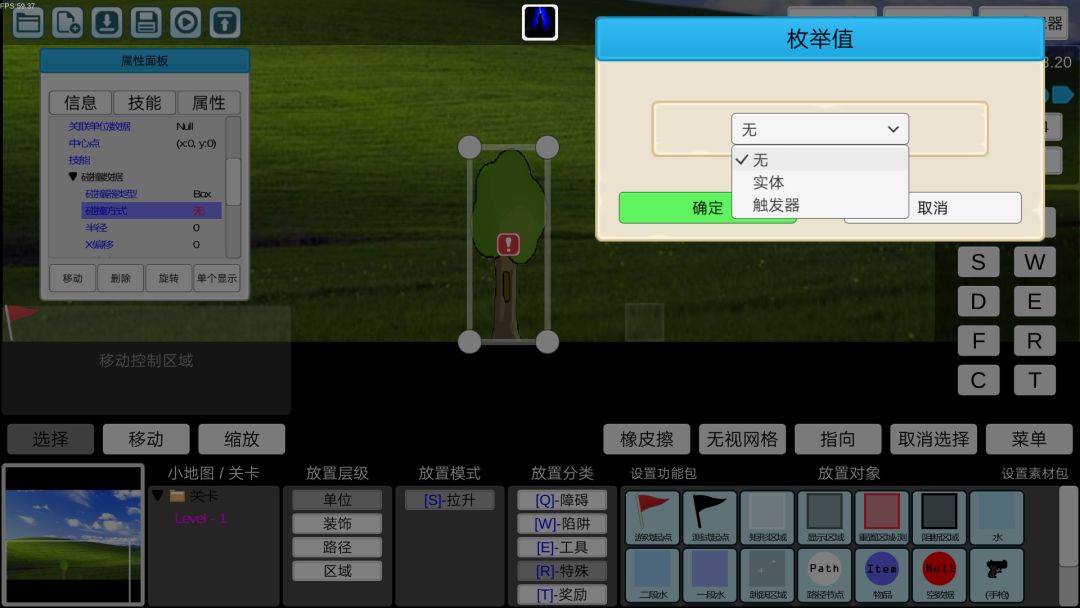The image size is (1080, 608).
Task: Select the red 重置区域 color tile
Action: (882, 517)
